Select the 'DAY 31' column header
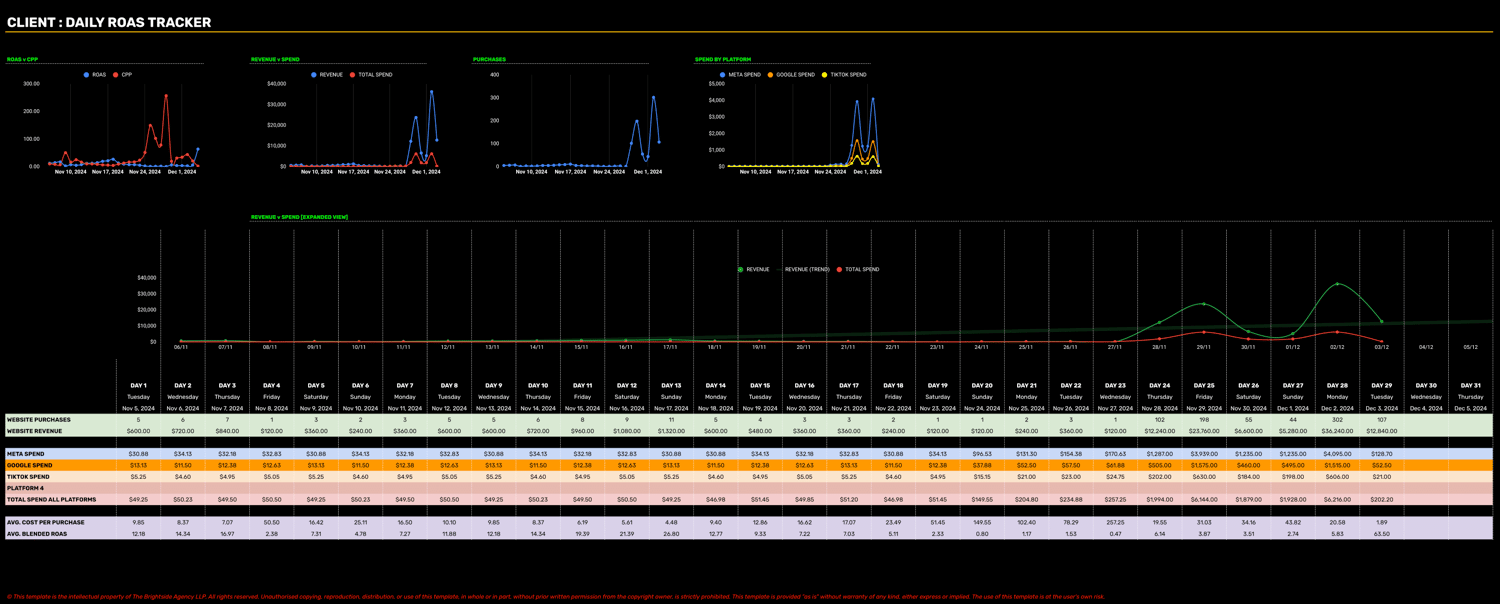Screen dimensions: 1500x604 click(1470, 385)
